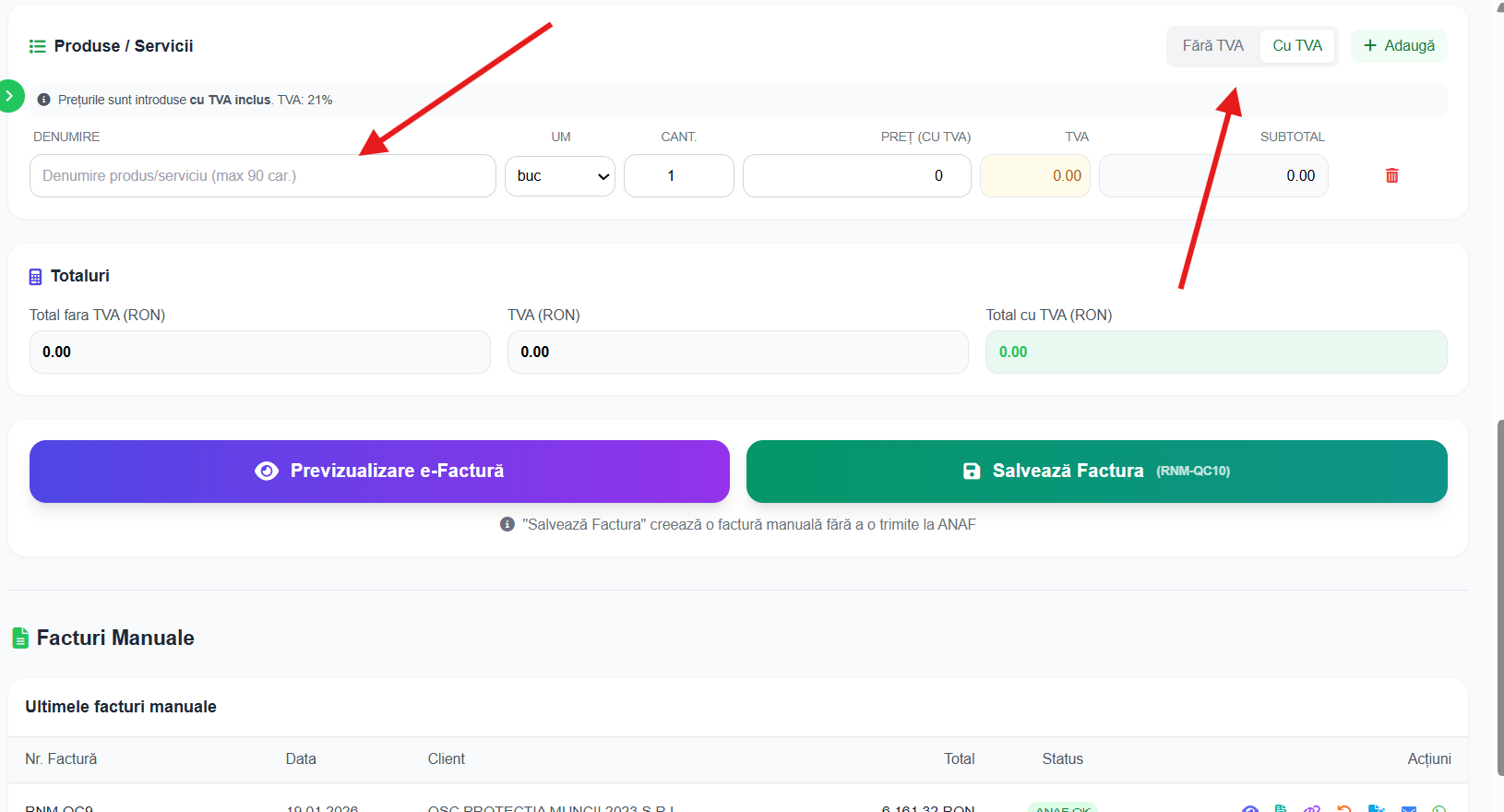This screenshot has width=1504, height=812.
Task: Focus the CANT. quantity field
Action: (x=678, y=175)
